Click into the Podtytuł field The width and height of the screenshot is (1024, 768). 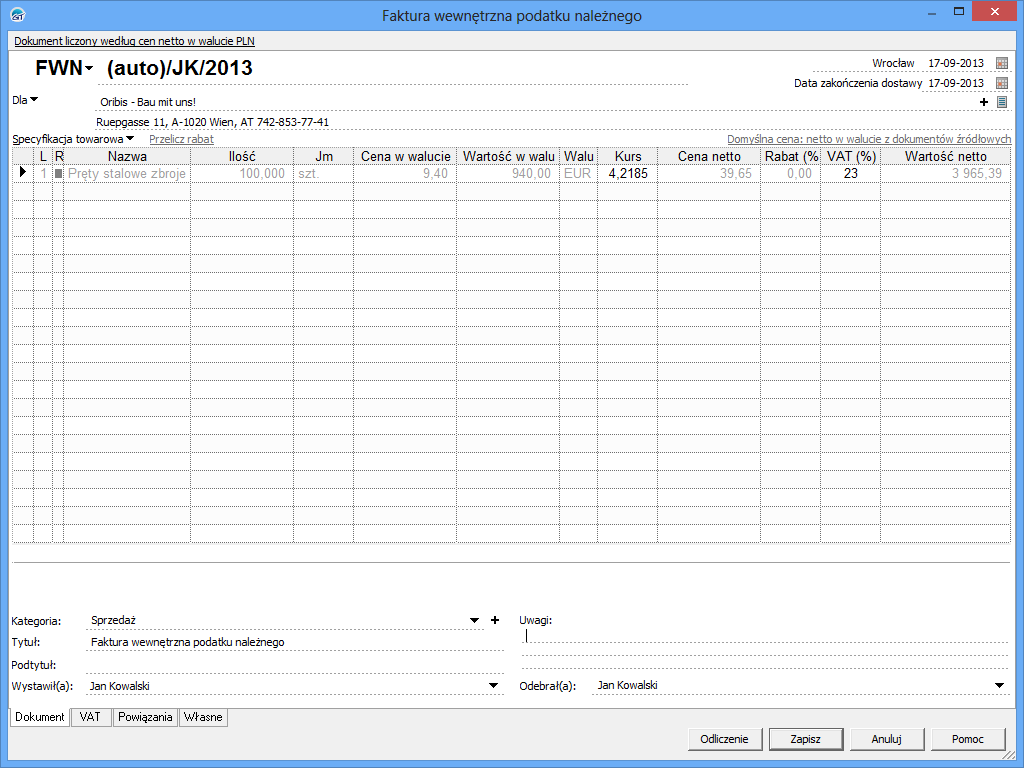point(295,664)
